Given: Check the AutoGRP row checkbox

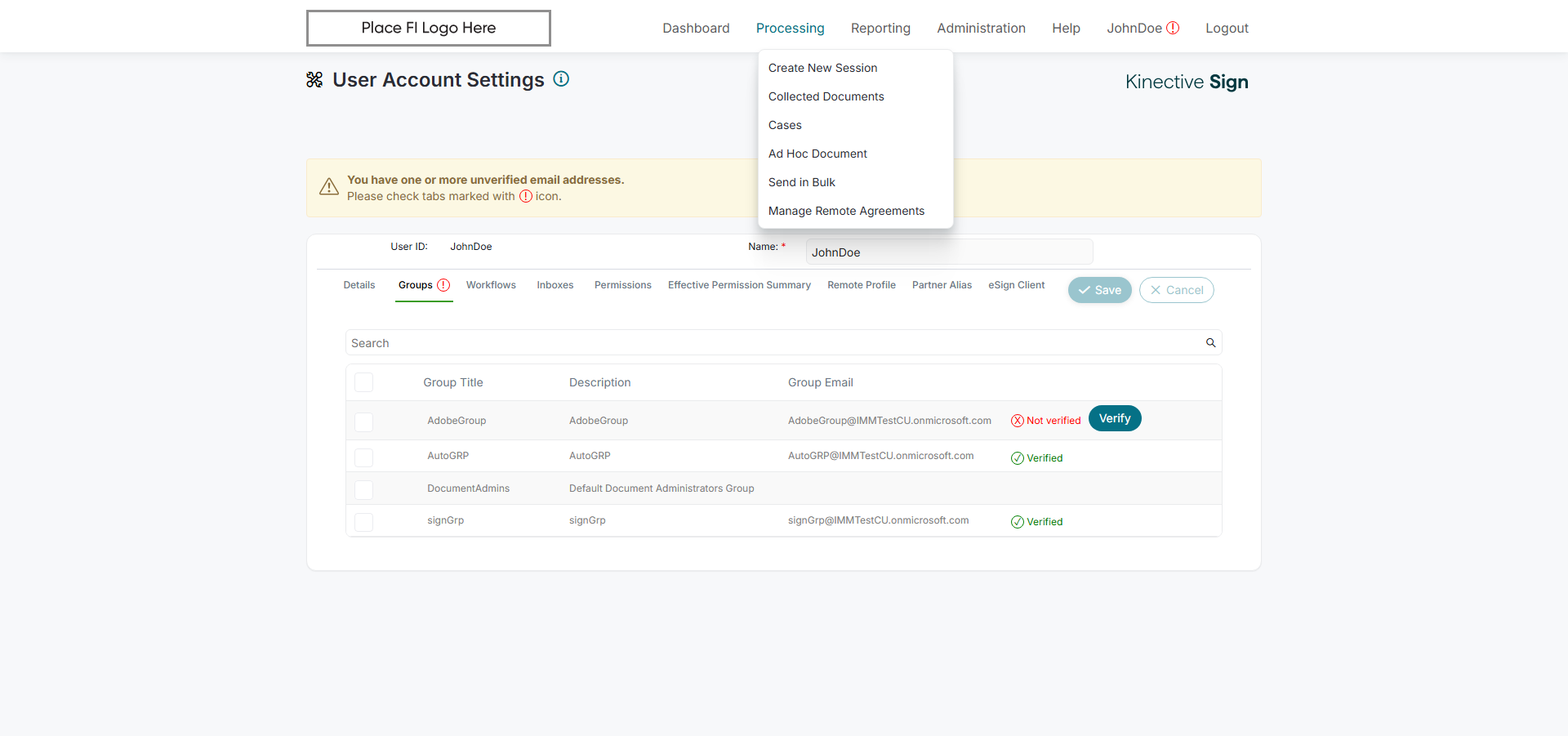Looking at the screenshot, I should [x=364, y=457].
